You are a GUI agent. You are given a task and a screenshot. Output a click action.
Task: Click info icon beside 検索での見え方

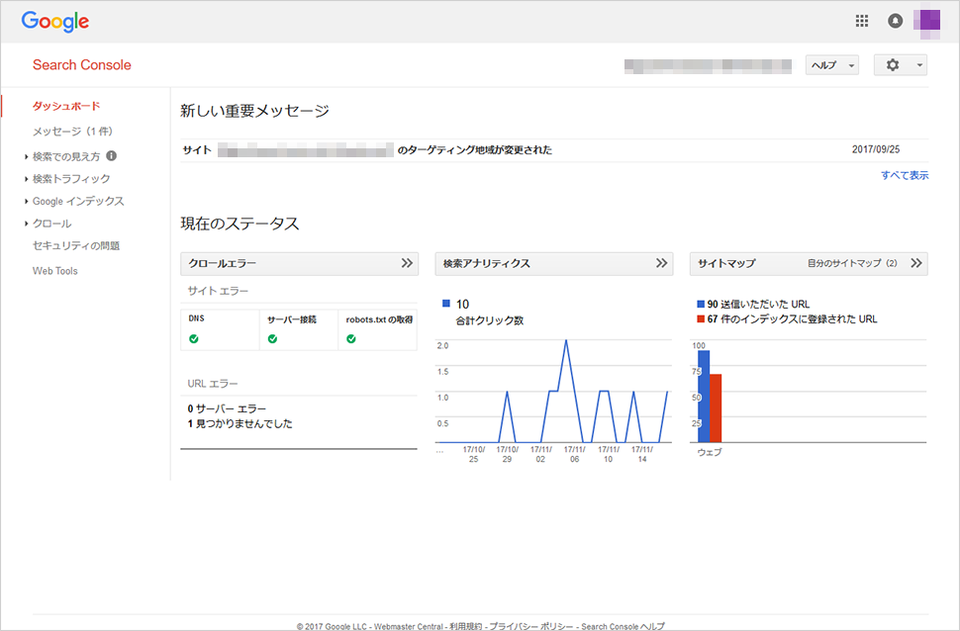(111, 155)
